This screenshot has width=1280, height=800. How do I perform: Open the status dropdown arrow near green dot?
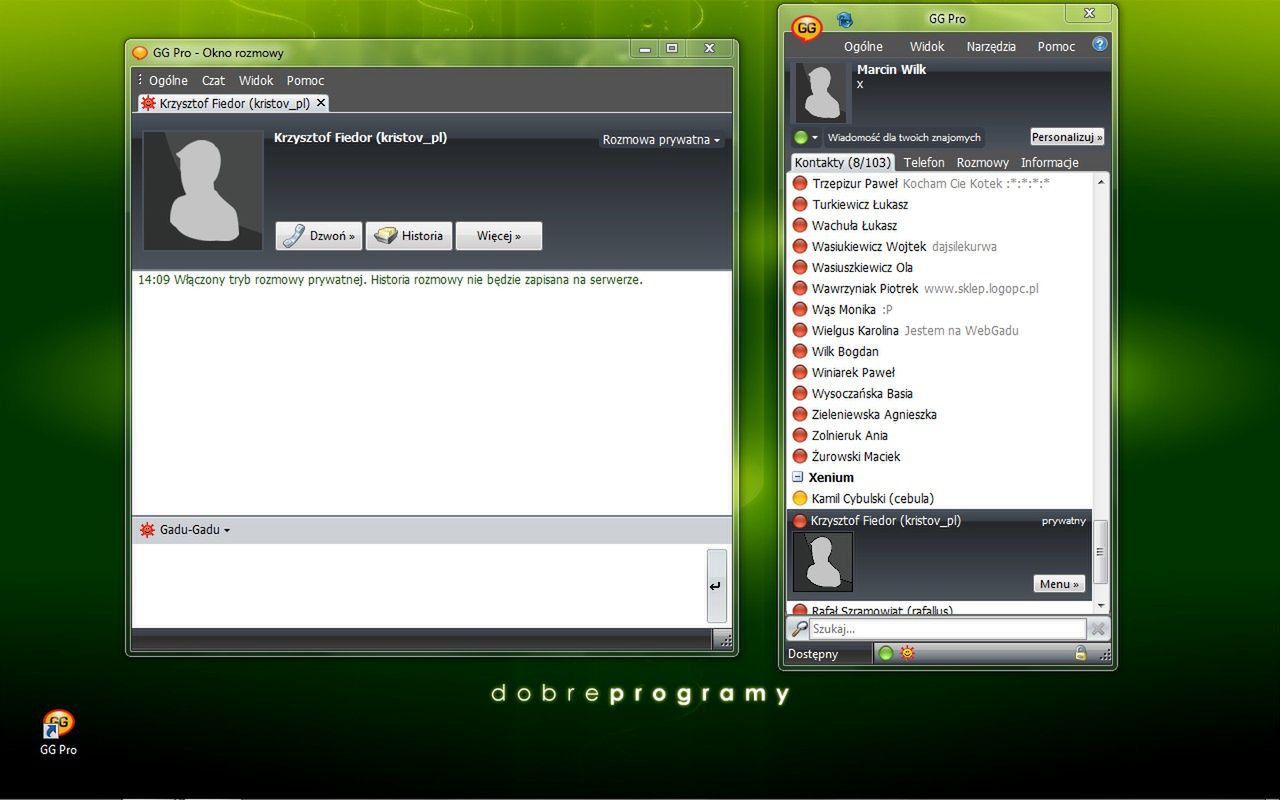click(815, 138)
